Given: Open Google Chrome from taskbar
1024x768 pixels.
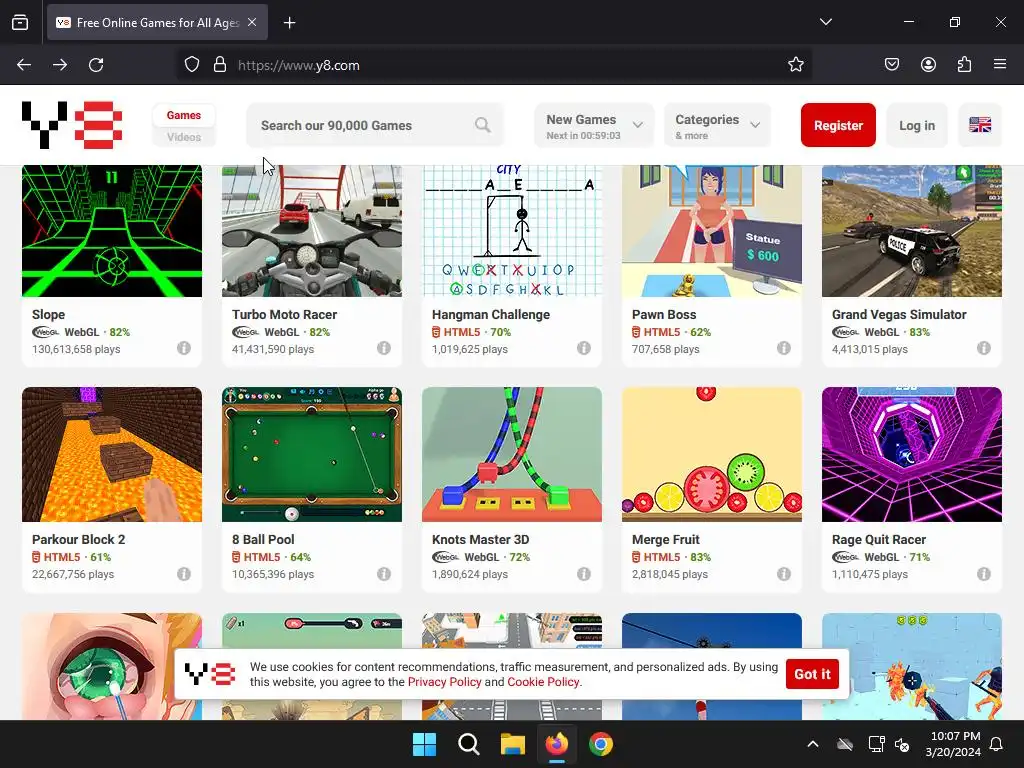Looking at the screenshot, I should [601, 744].
